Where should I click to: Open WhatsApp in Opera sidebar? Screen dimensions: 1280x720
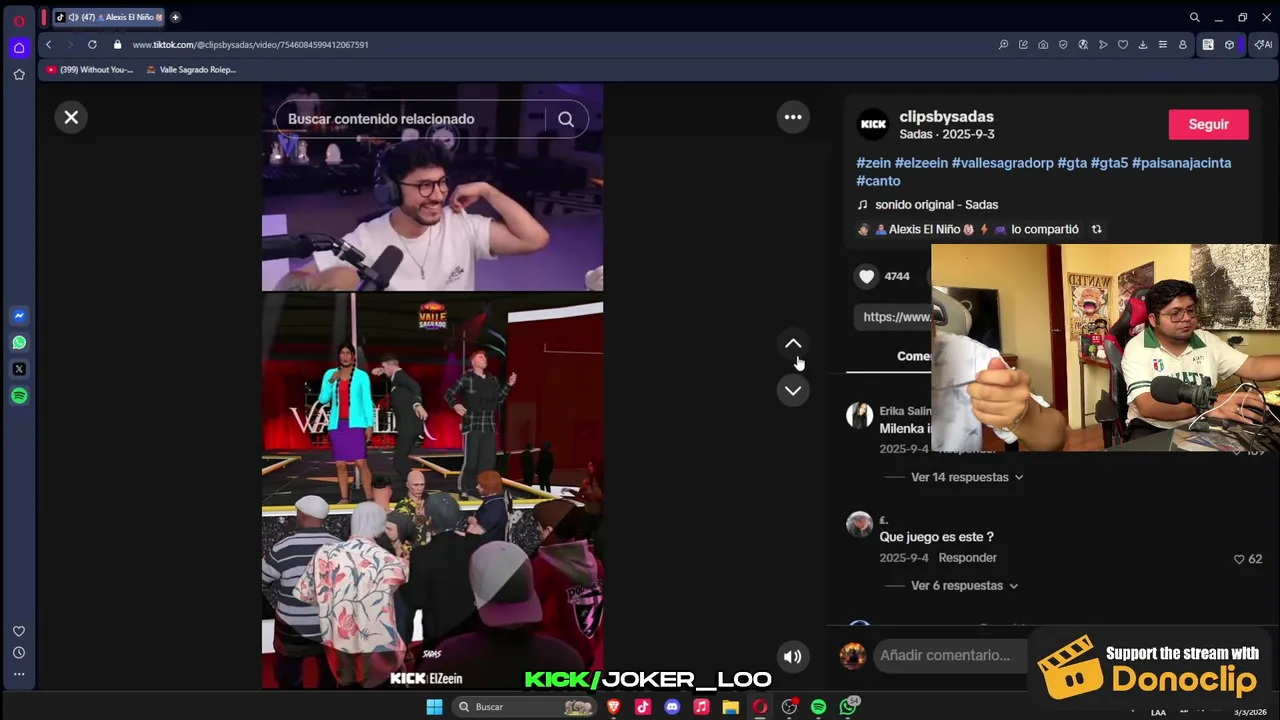point(19,343)
